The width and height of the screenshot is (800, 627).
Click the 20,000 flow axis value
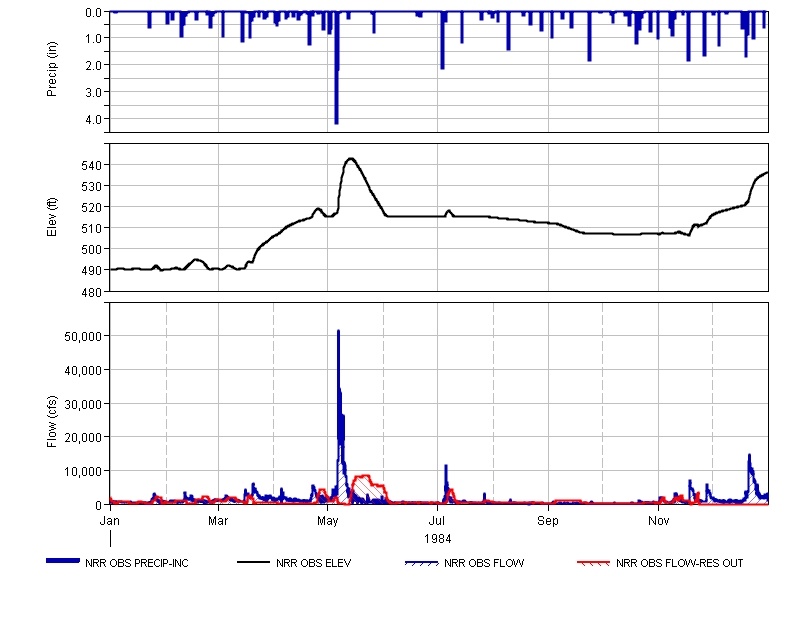coord(83,438)
